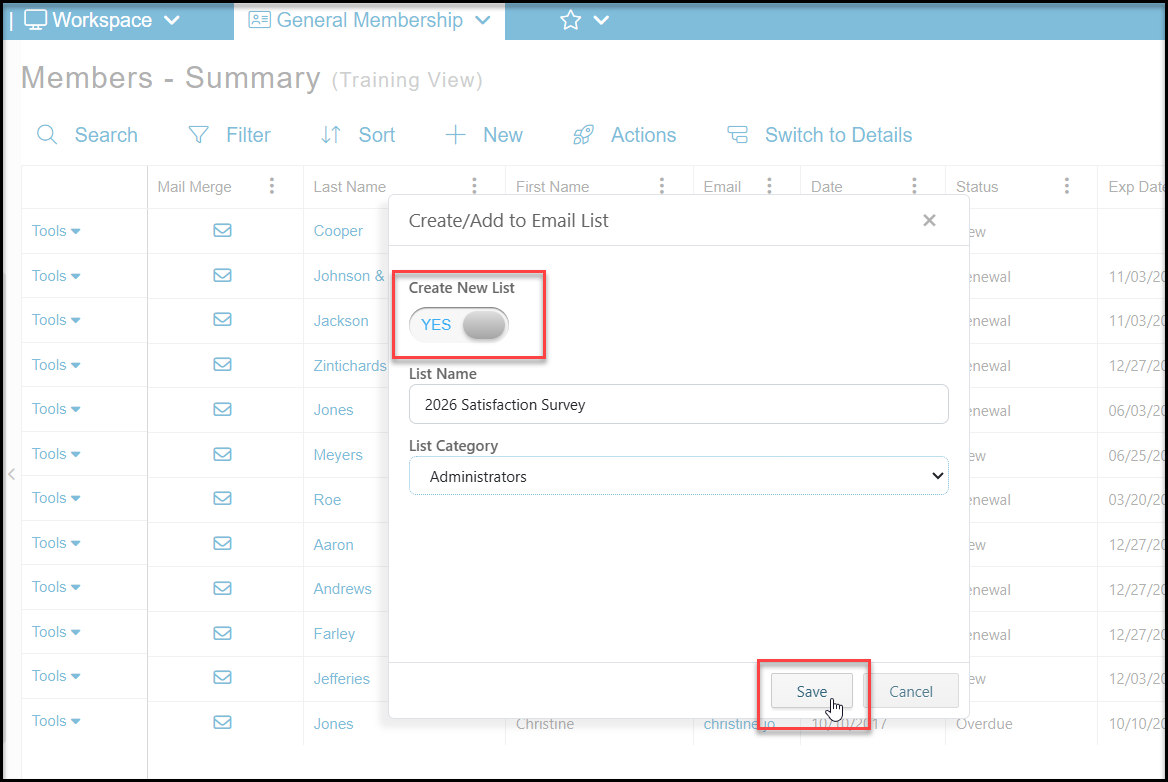Toggle the Create New List switch
The image size is (1168, 782).
(x=459, y=325)
